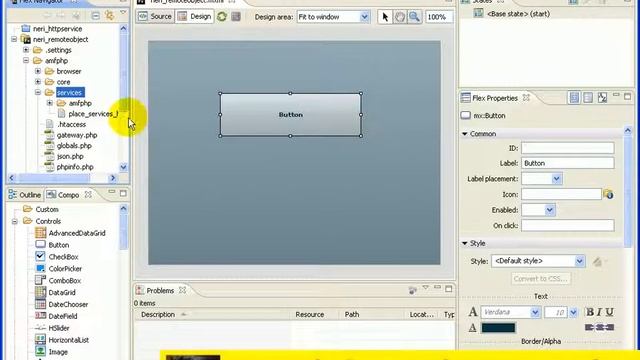
Task: Pick the Button component
Action: pyautogui.click(x=58, y=245)
